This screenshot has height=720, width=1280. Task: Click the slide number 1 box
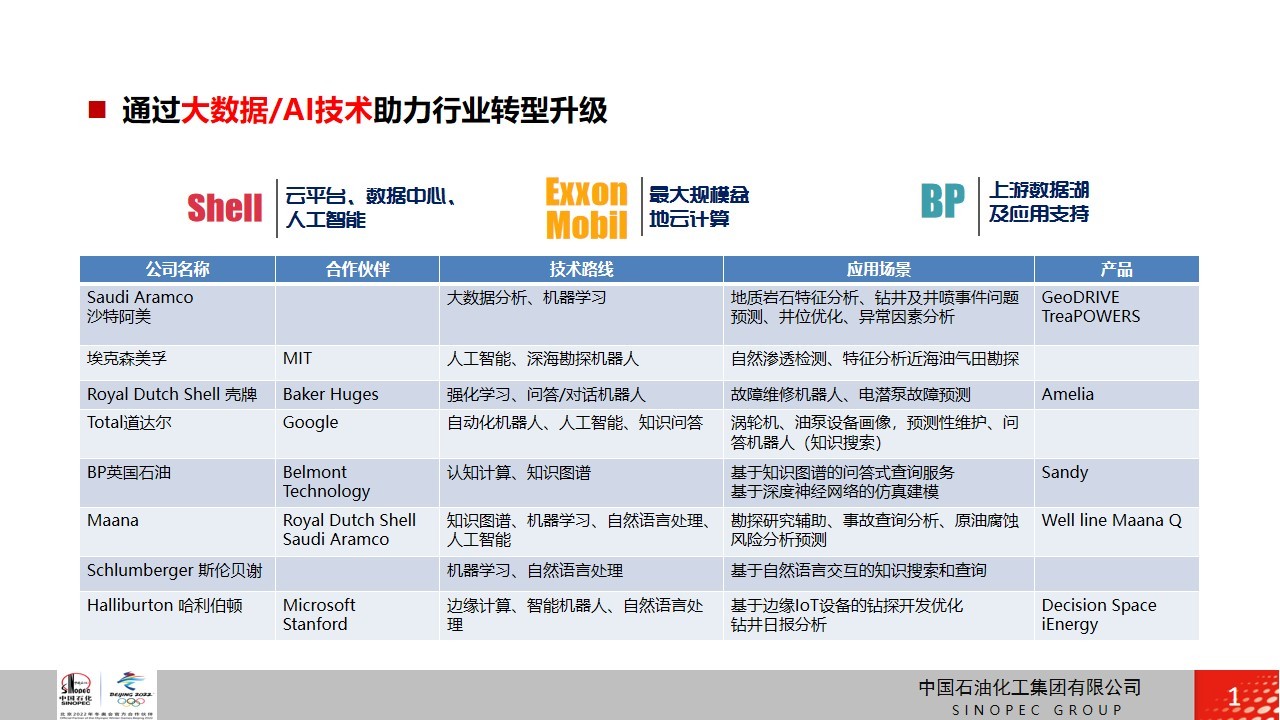[x=1236, y=695]
